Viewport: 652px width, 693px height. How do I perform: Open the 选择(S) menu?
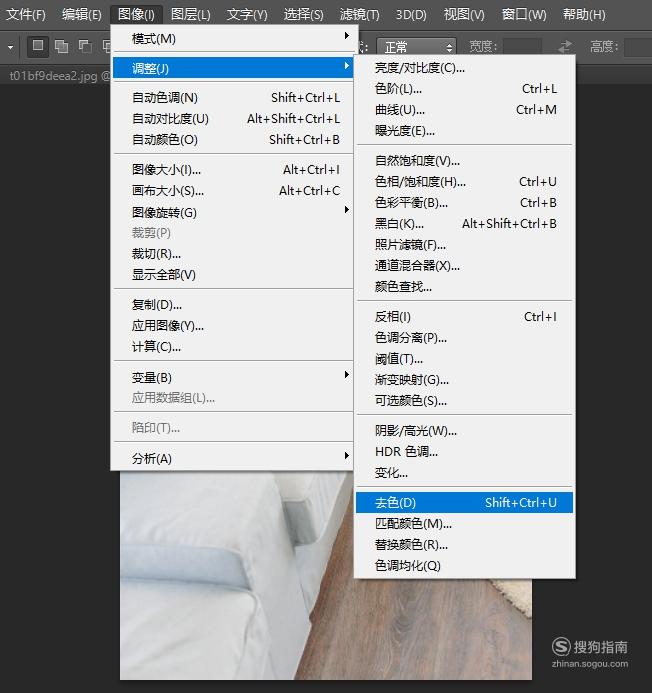pos(303,15)
